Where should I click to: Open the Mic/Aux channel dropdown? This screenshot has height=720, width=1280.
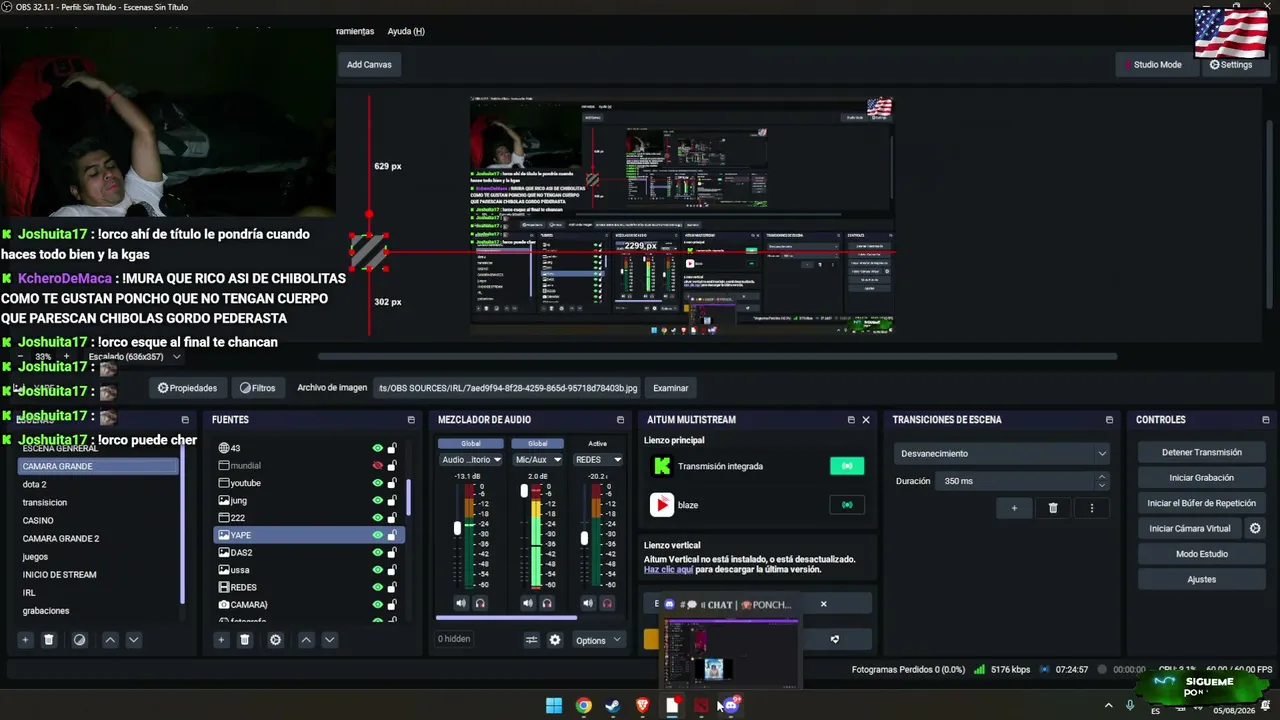tap(538, 460)
